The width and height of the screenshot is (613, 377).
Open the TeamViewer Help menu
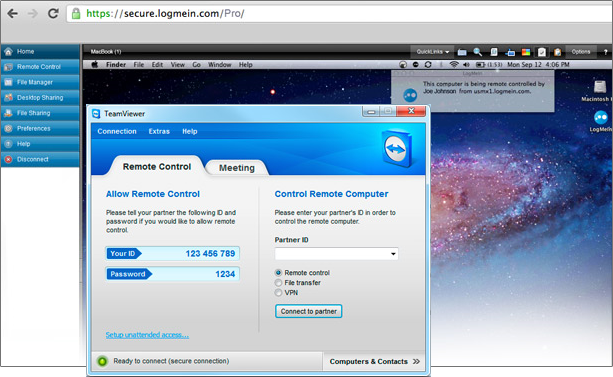click(x=190, y=131)
